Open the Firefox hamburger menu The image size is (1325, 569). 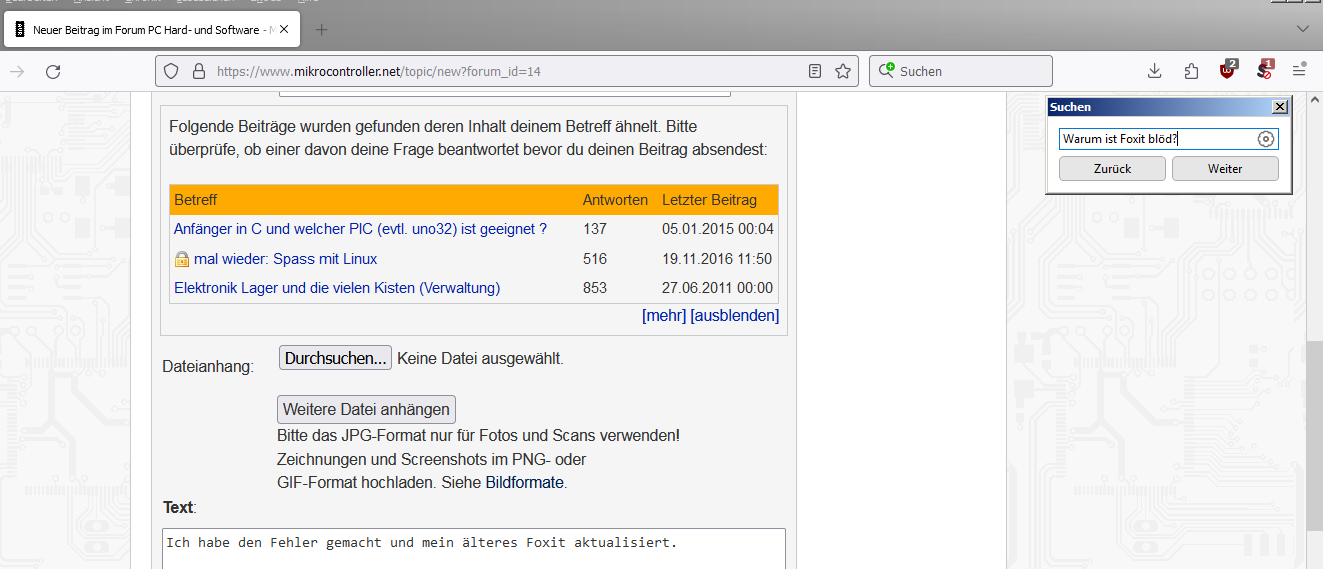(x=1299, y=71)
